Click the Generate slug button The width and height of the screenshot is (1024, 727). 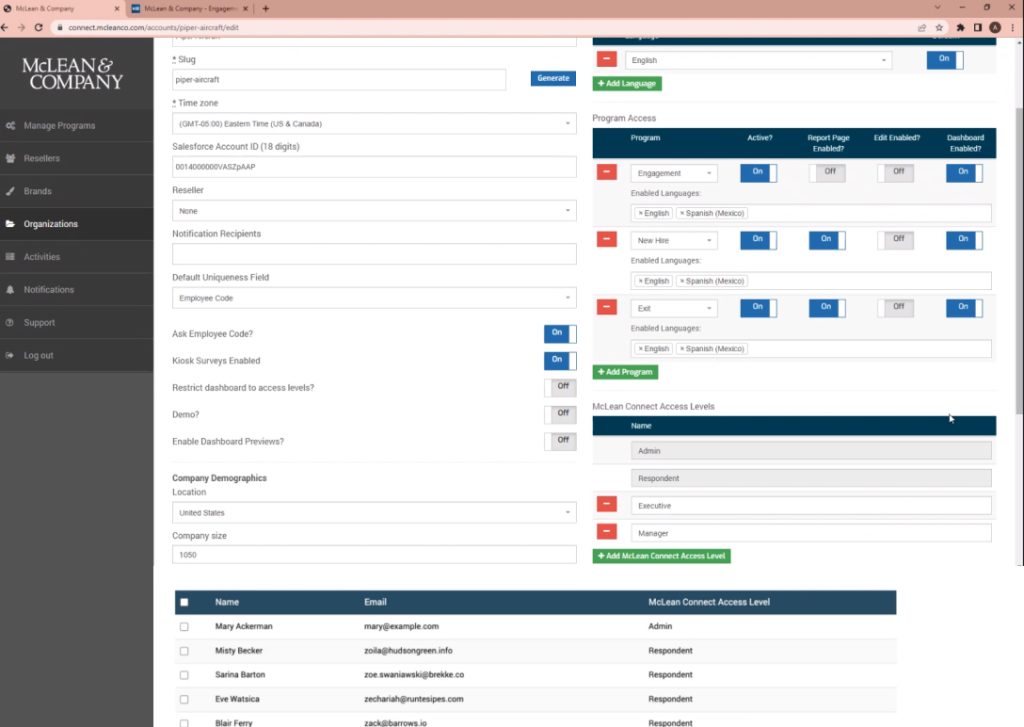(553, 78)
